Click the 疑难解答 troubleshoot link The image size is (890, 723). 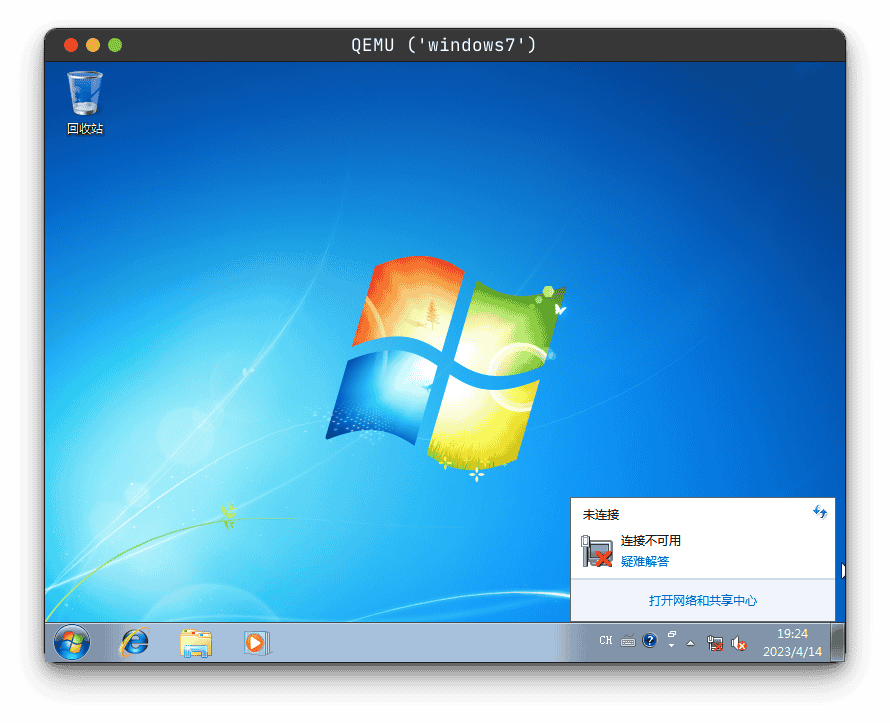644,561
